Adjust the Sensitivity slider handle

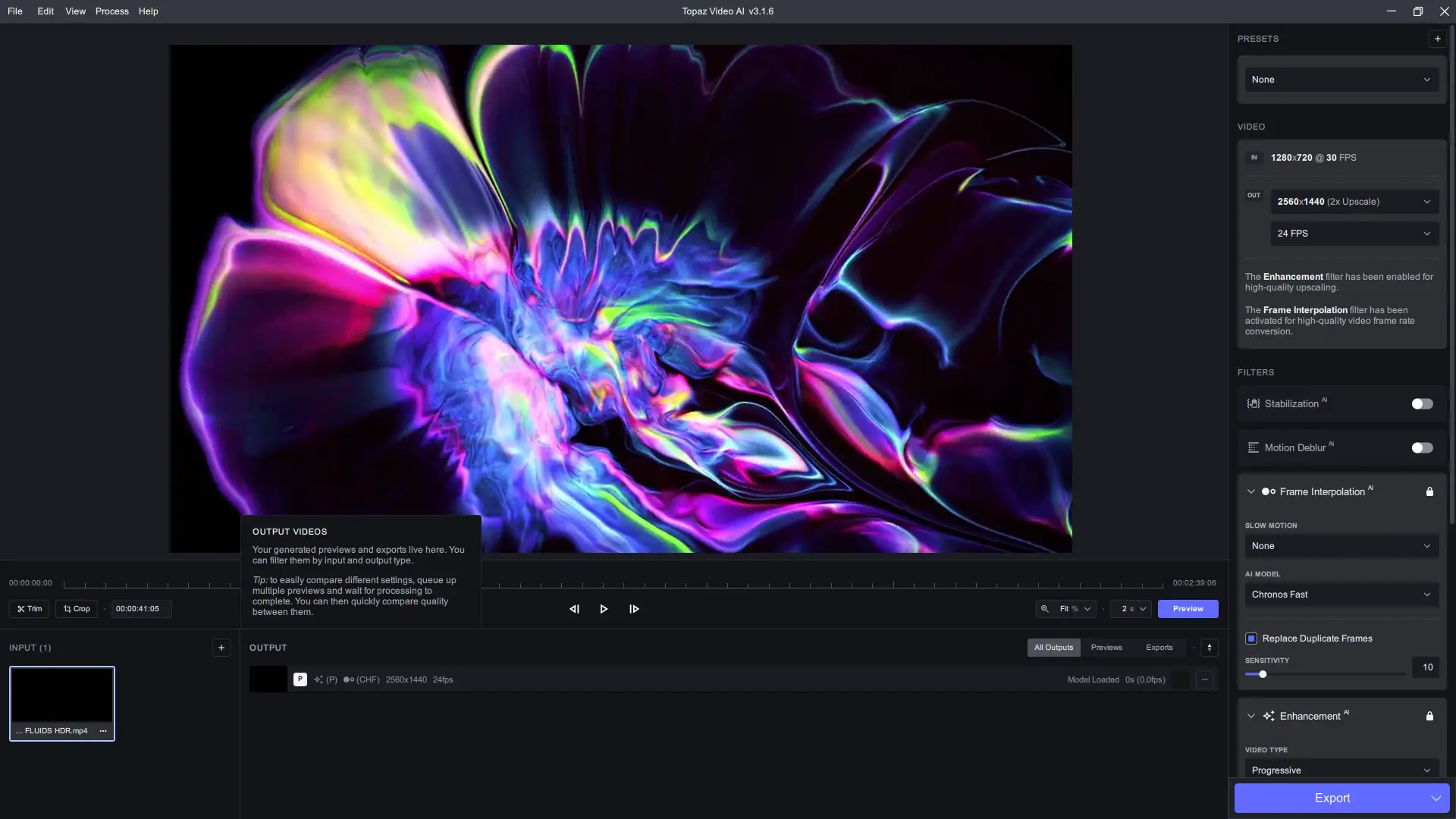1263,674
